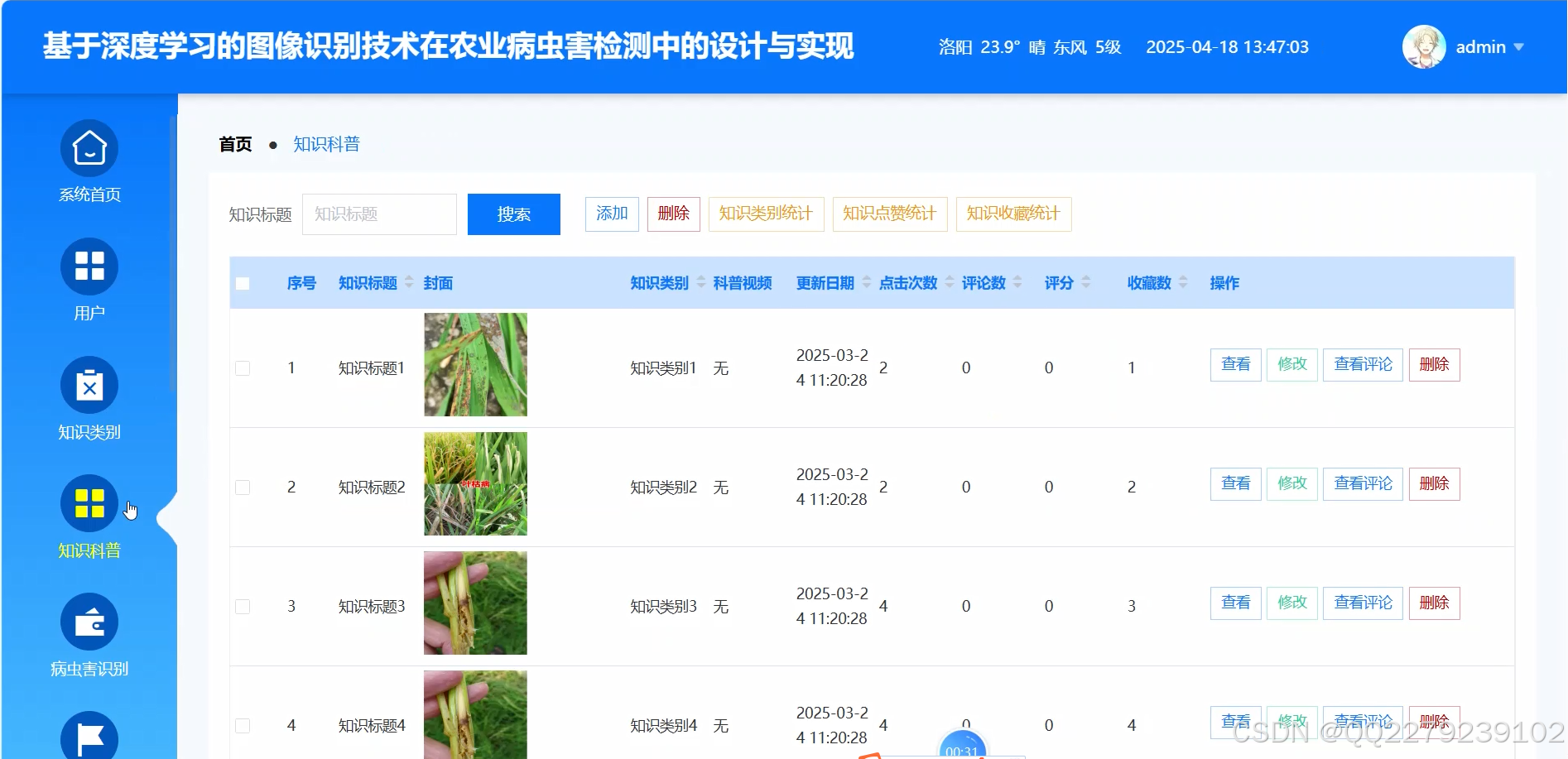Sort by 点击次数 column arrows
Viewport: 1568px width, 759px height.
(950, 282)
